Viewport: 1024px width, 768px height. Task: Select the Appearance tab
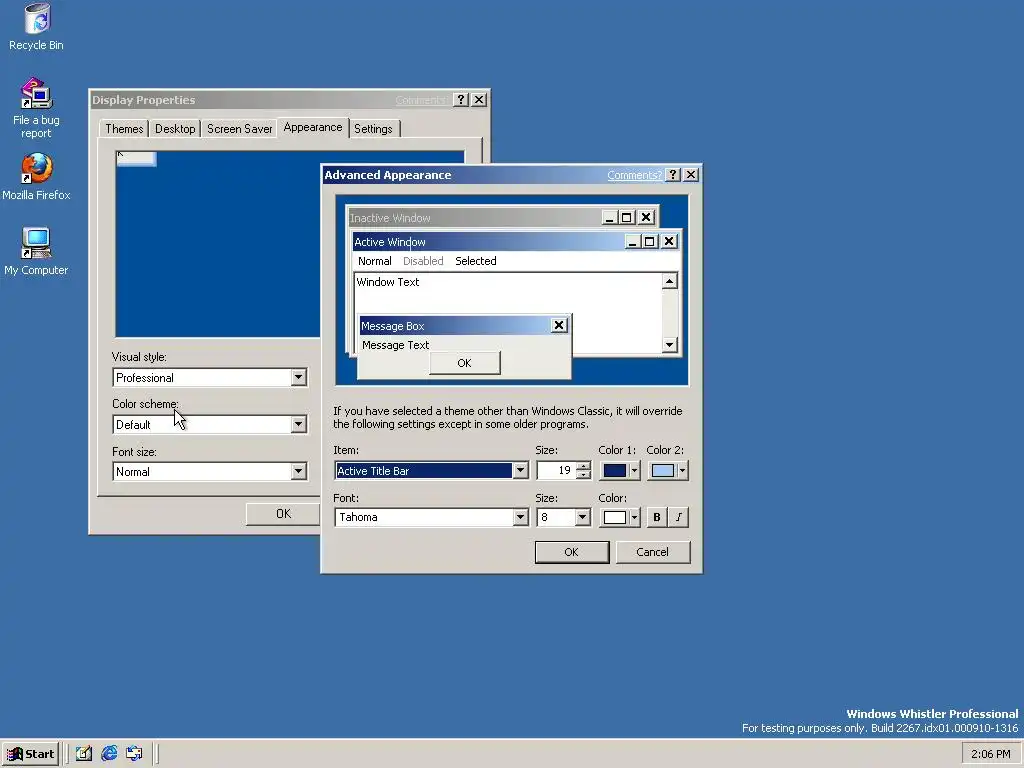pyautogui.click(x=313, y=127)
